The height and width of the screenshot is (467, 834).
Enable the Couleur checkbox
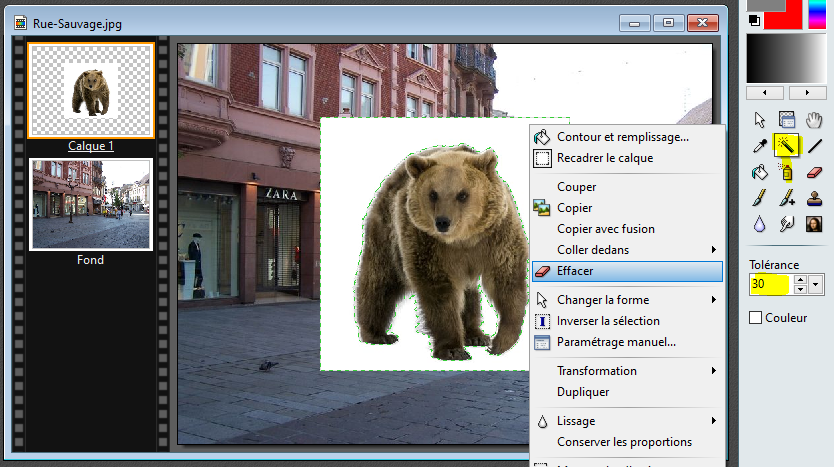(756, 317)
